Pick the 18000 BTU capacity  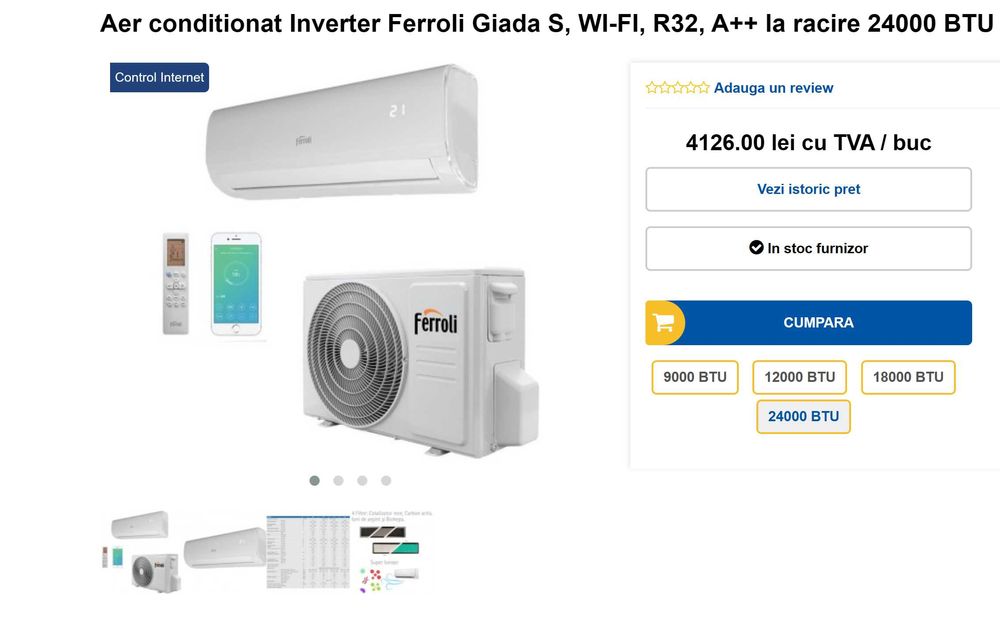(908, 377)
